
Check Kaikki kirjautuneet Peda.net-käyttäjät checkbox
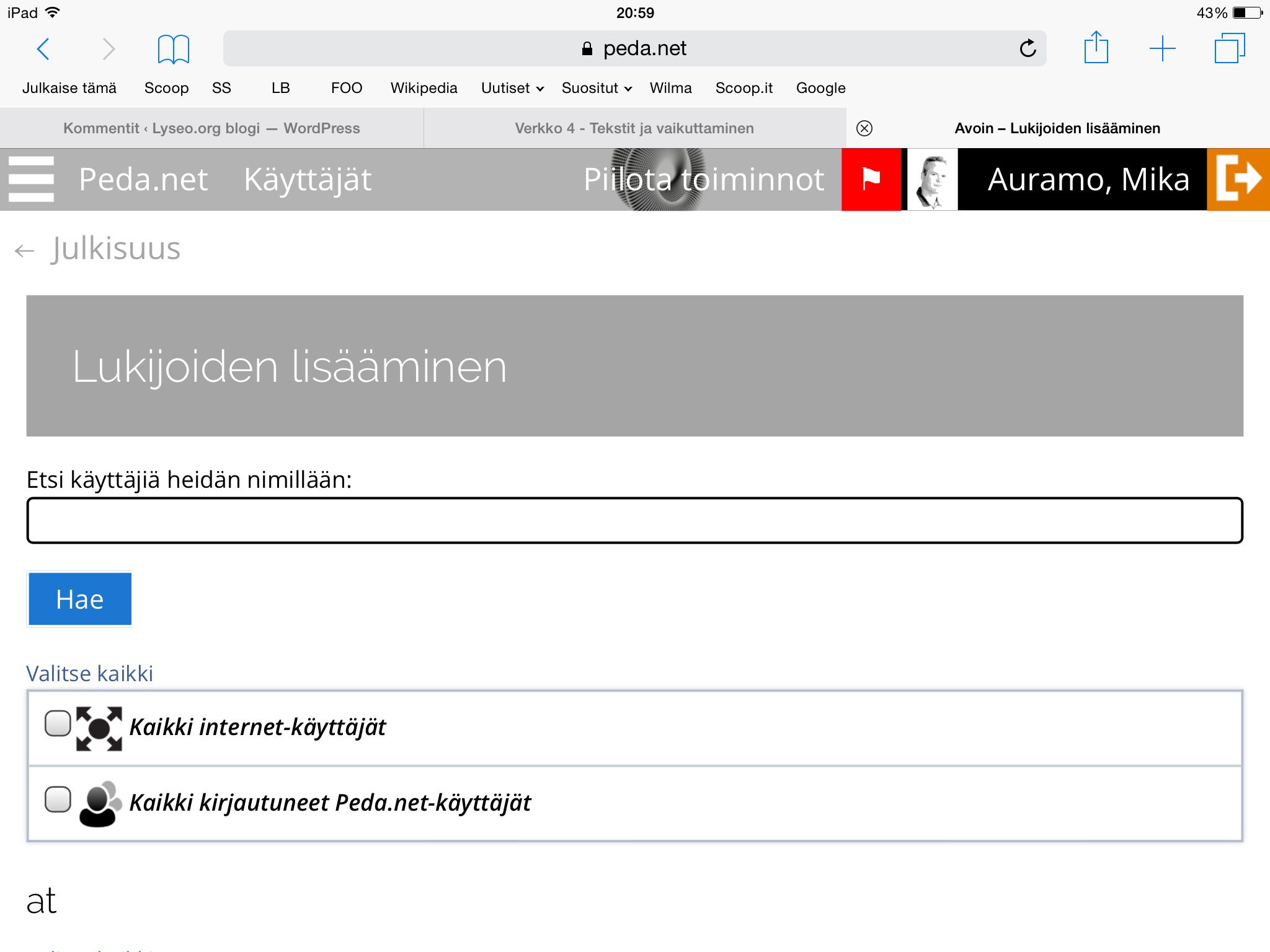58,799
